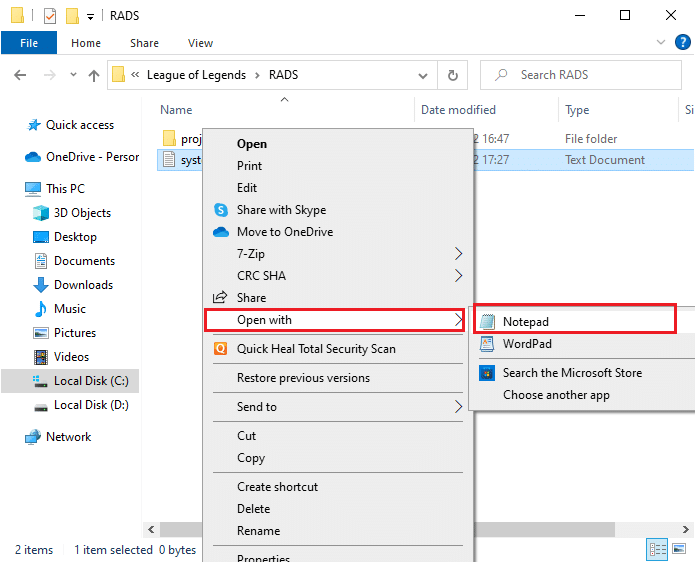Click horizontal scrollbar left arrow
Viewport: 695px width, 562px height.
tap(151, 530)
